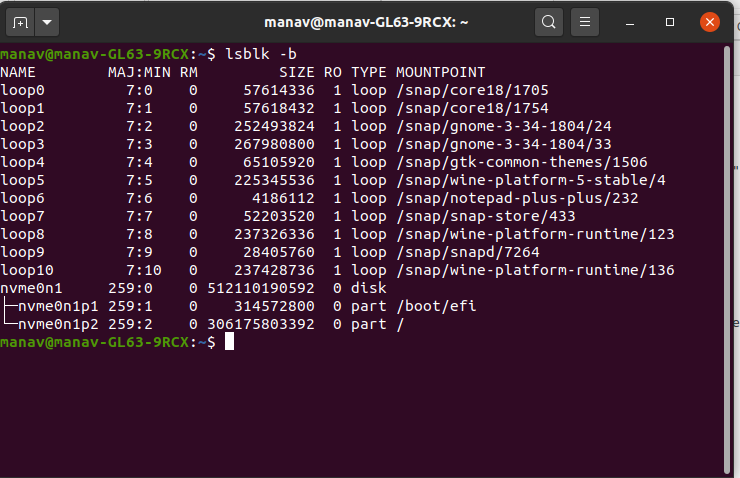Viewport: 740px width, 478px height.
Task: Click the mountpoint /snap/core18/1705
Action: pos(472,90)
